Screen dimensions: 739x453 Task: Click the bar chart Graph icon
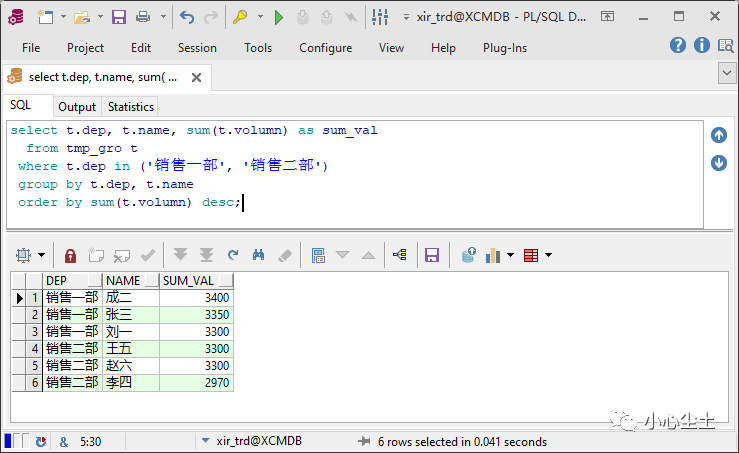[493, 255]
